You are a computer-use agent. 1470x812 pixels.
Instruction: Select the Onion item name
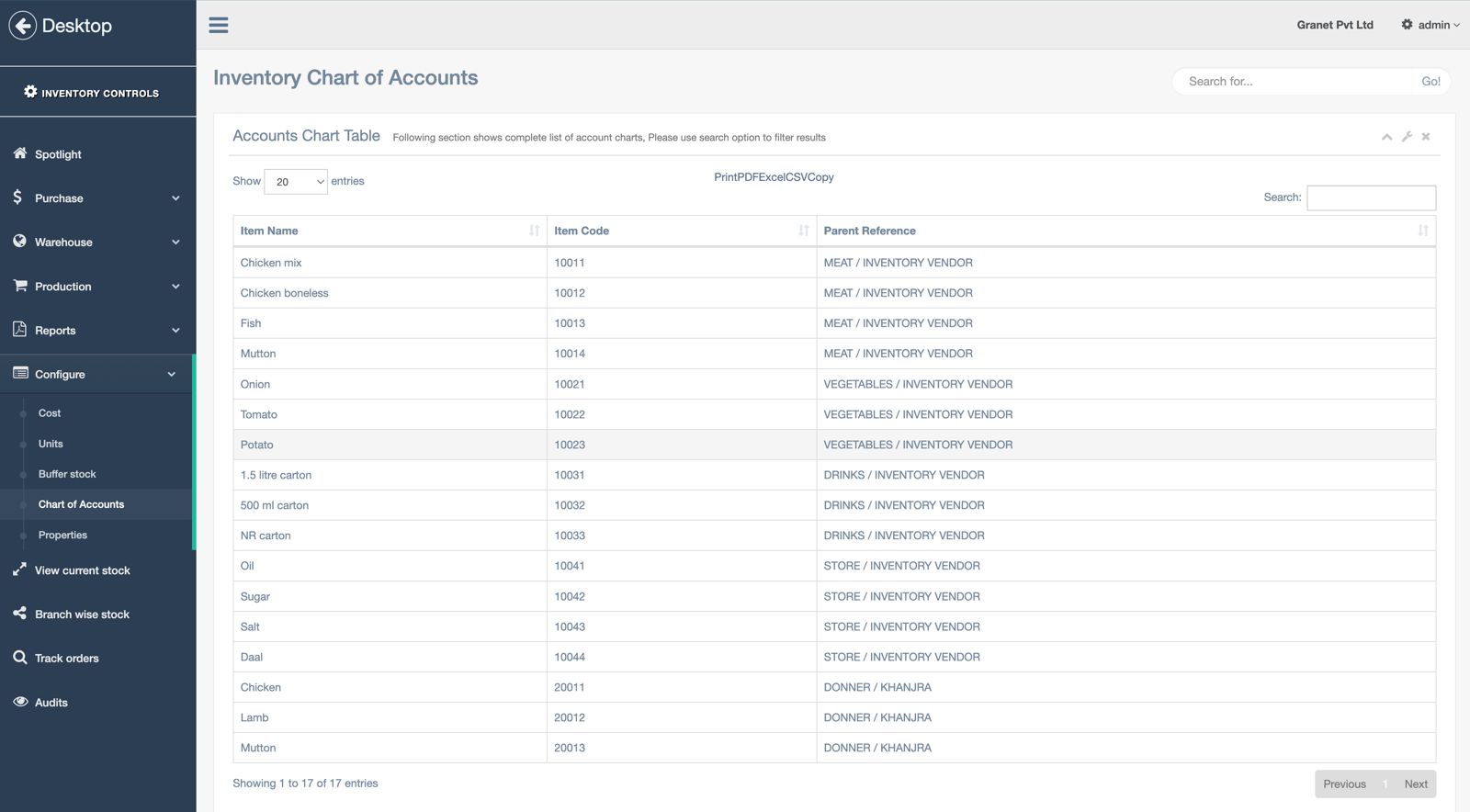point(255,384)
